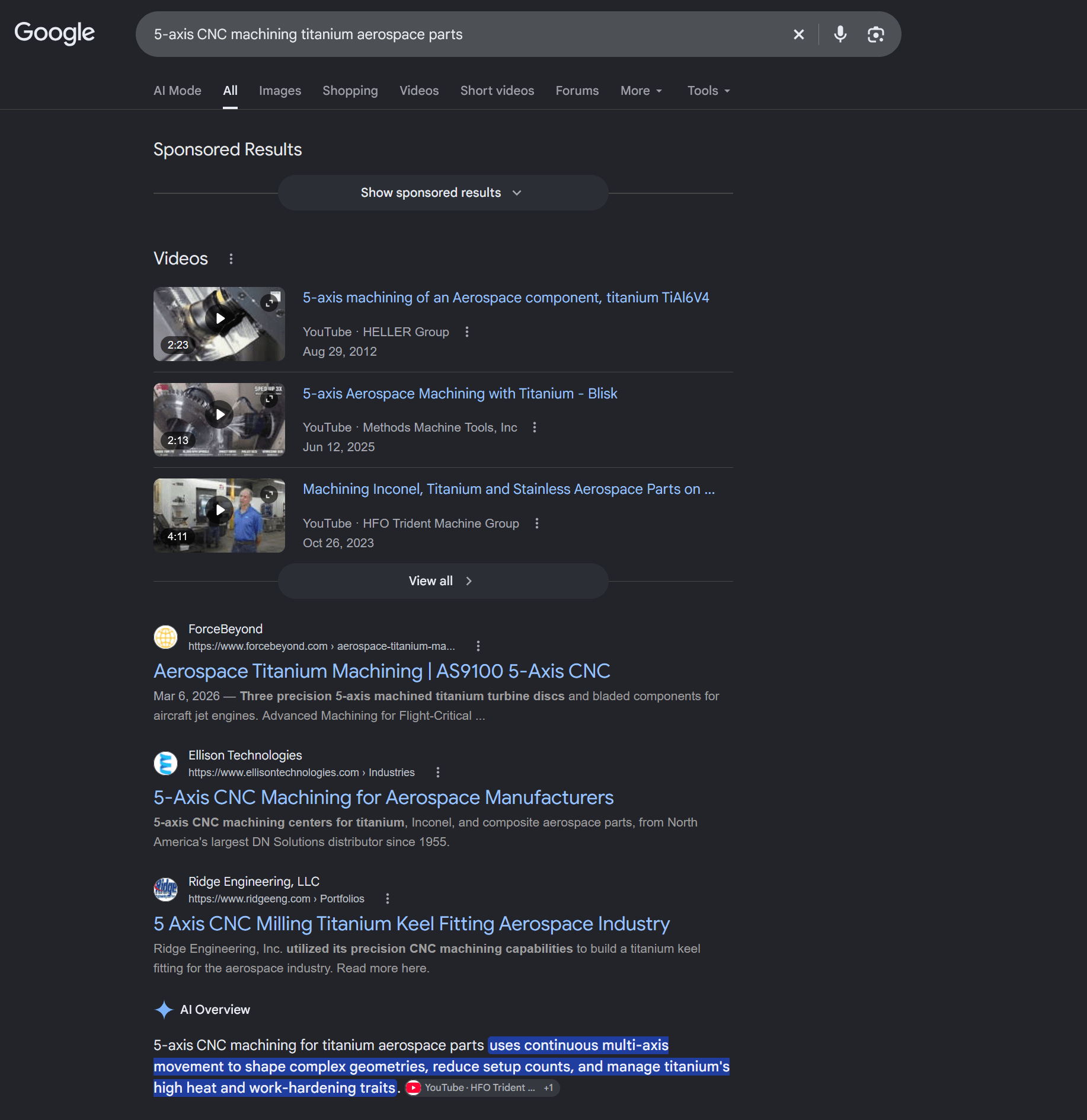Image resolution: width=1087 pixels, height=1120 pixels.
Task: Open 5-axis Aerospace Machining with Titanium Blisk link
Action: tap(460, 394)
